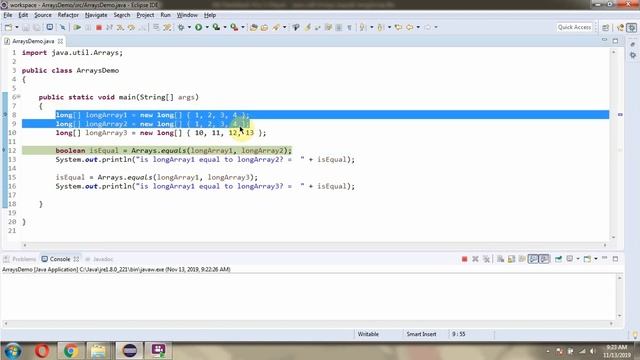
Task: Select the ArraysDemo.java editor tab
Action: tap(33, 41)
